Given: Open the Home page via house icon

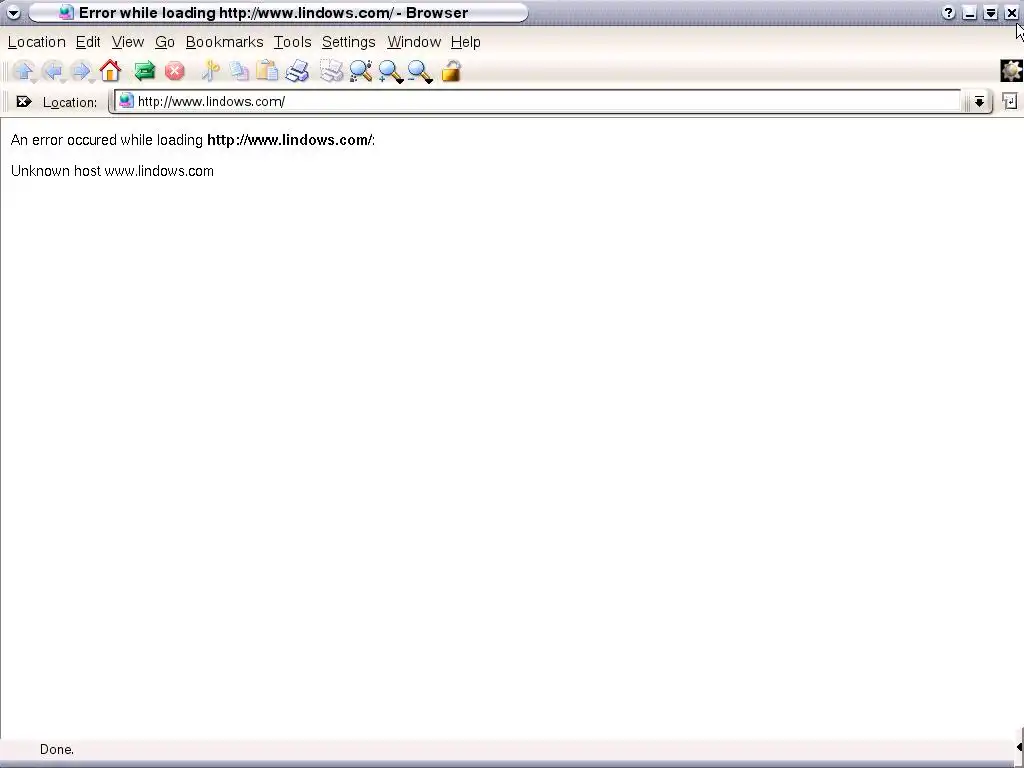Looking at the screenshot, I should 110,71.
